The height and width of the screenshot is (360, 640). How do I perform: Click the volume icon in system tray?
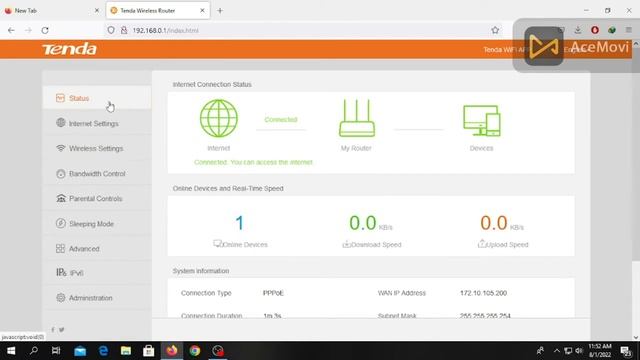tap(579, 351)
